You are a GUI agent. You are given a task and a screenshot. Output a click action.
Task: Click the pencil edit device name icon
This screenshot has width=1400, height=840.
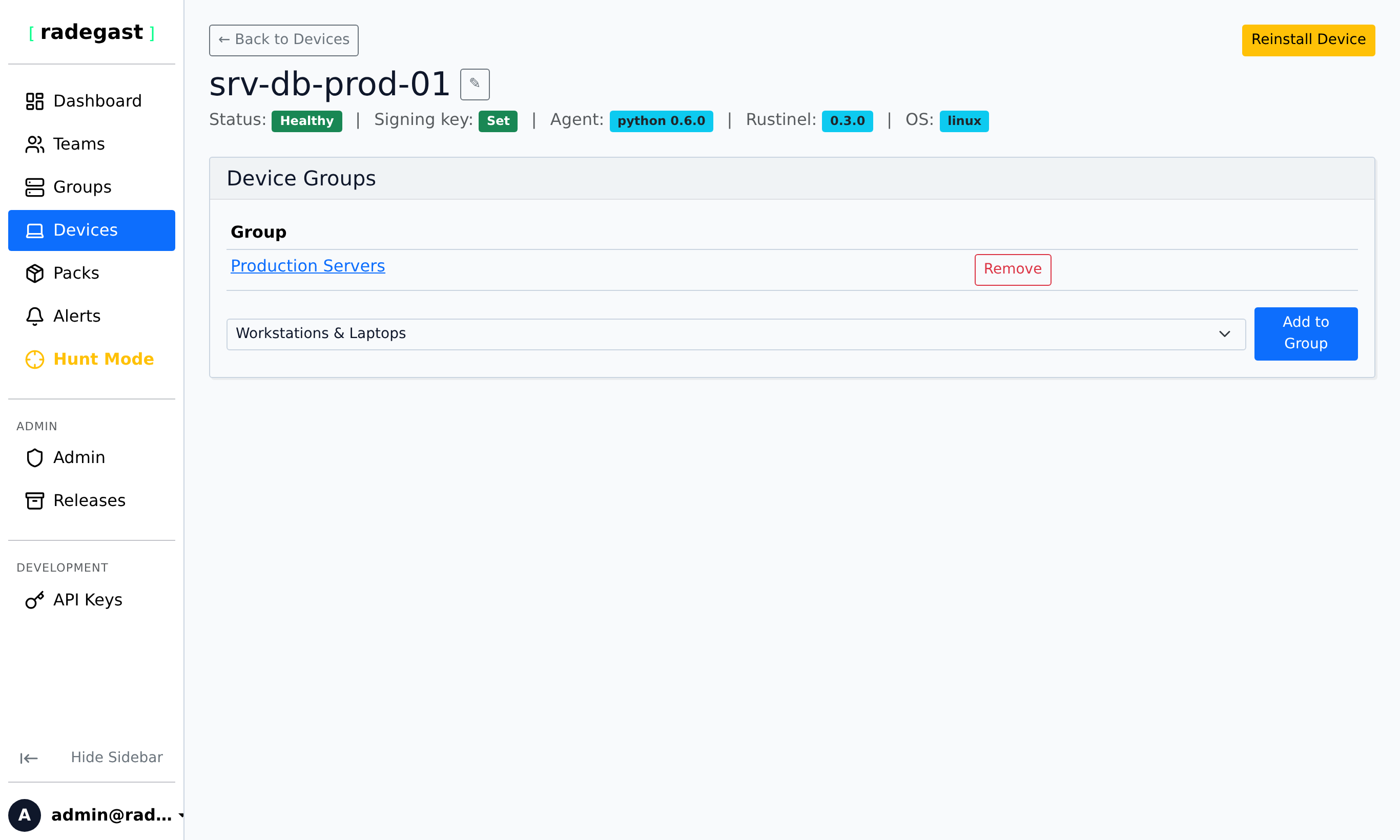click(475, 85)
